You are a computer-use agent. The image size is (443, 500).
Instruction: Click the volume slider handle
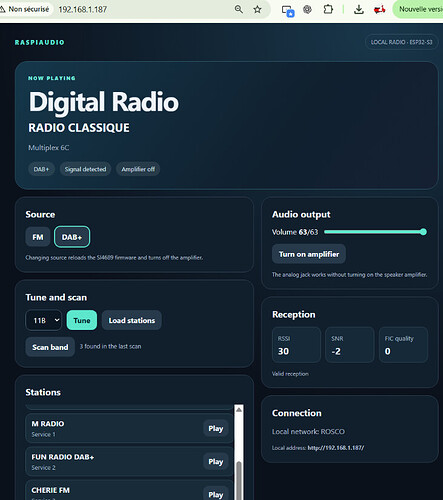tap(423, 232)
